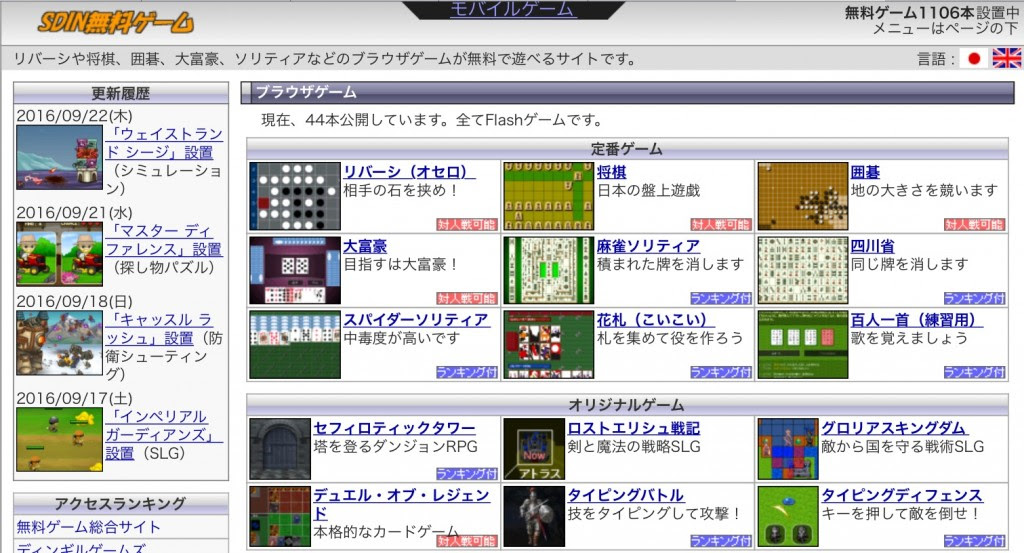The image size is (1024, 553).
Task: Click 対人戦可能 badge on リバーシ card
Action: click(x=466, y=225)
